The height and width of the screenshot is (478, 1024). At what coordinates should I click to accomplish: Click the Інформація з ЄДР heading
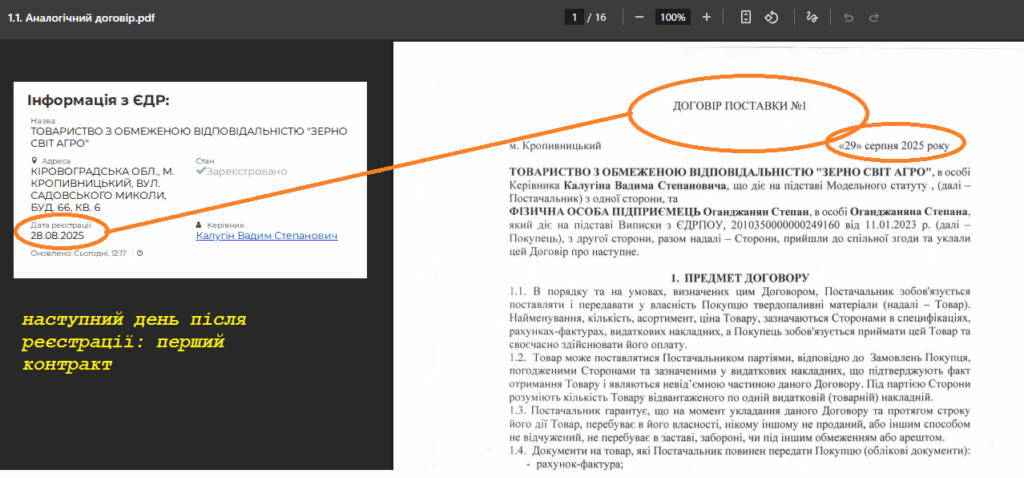pyautogui.click(x=98, y=101)
